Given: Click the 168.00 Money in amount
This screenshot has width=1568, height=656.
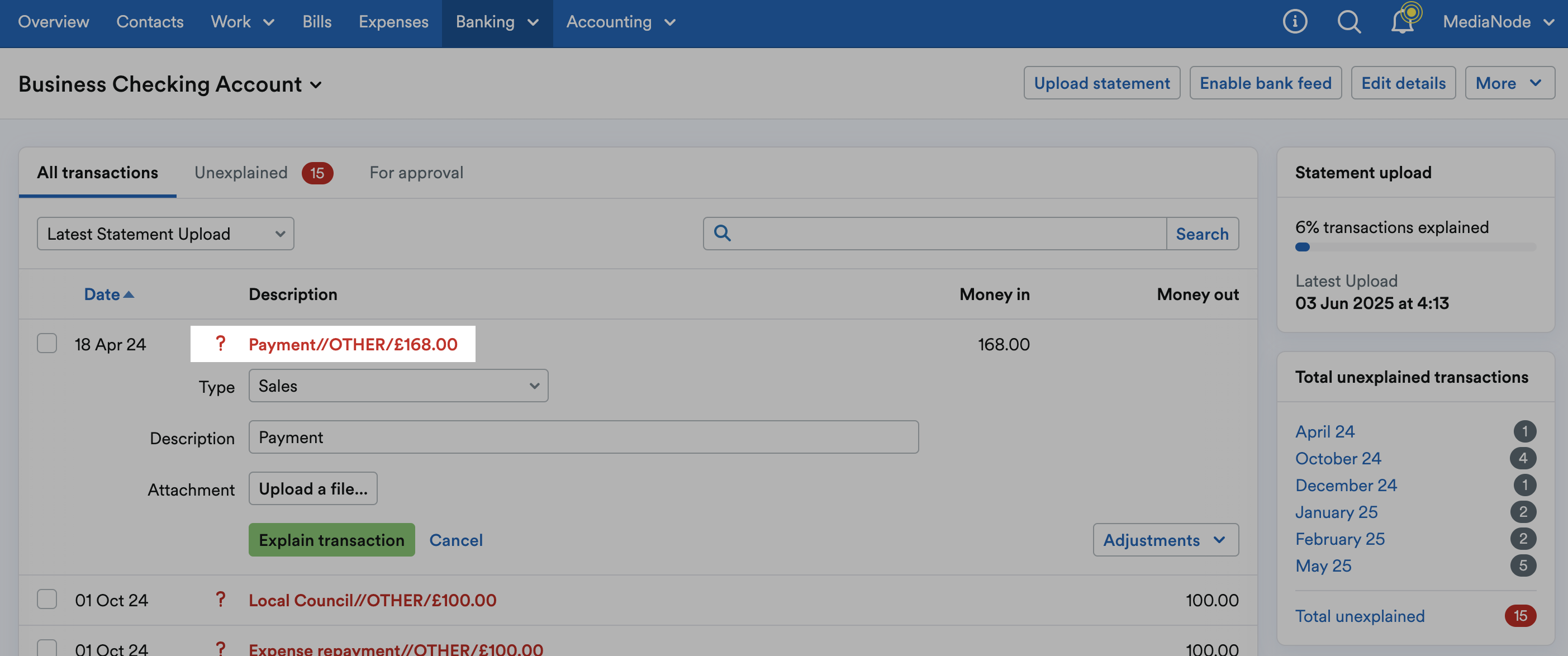Looking at the screenshot, I should coord(1004,344).
